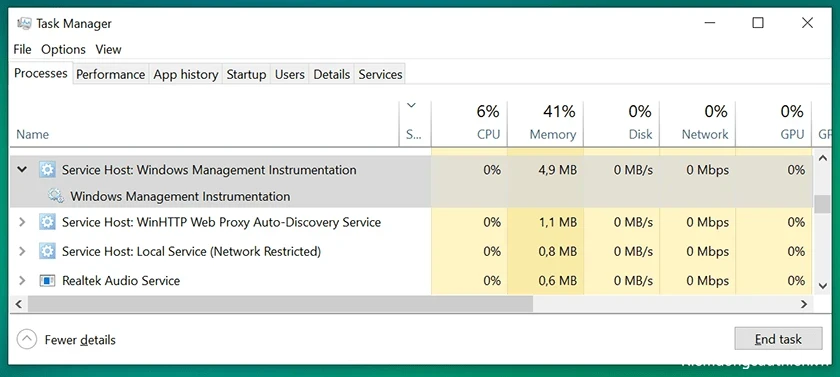Image resolution: width=840 pixels, height=377 pixels.
Task: Sort by the Disk column header
Action: point(621,123)
